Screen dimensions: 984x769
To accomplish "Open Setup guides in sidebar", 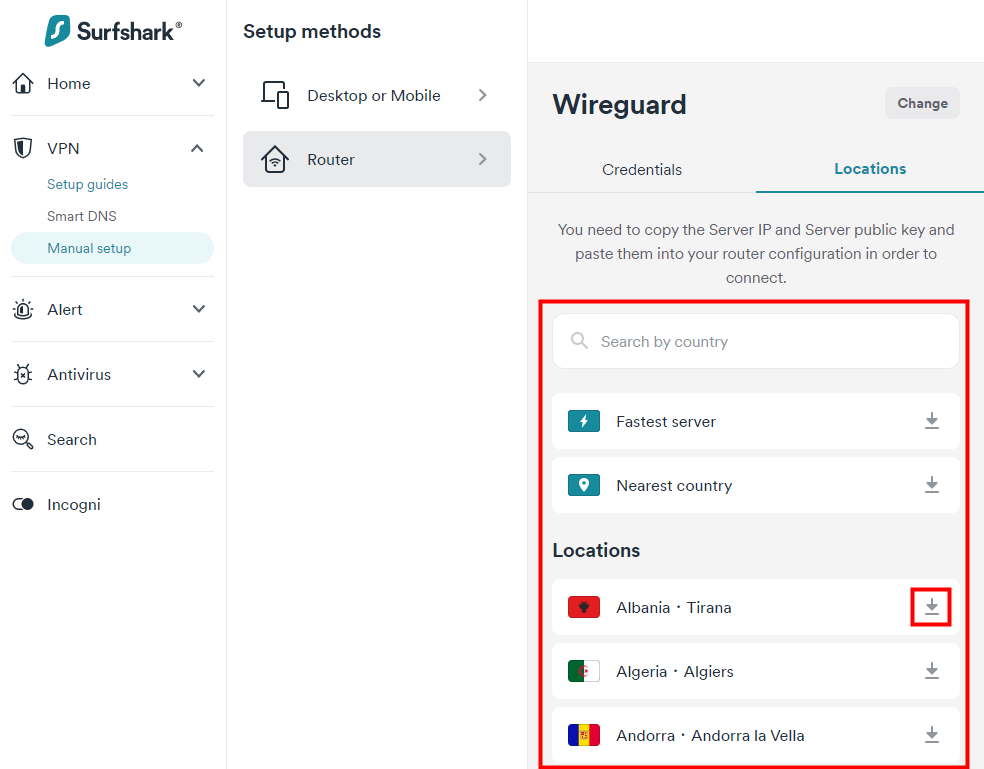I will point(87,184).
